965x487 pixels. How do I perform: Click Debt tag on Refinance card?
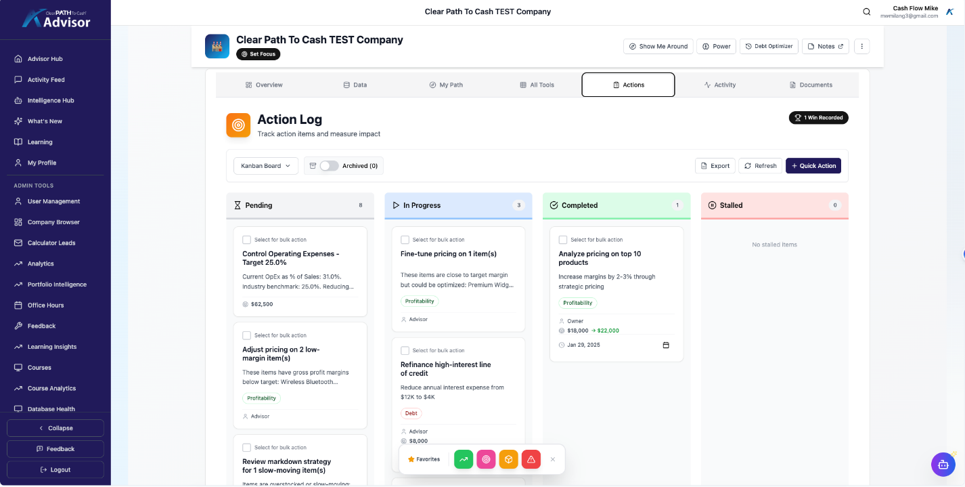411,413
